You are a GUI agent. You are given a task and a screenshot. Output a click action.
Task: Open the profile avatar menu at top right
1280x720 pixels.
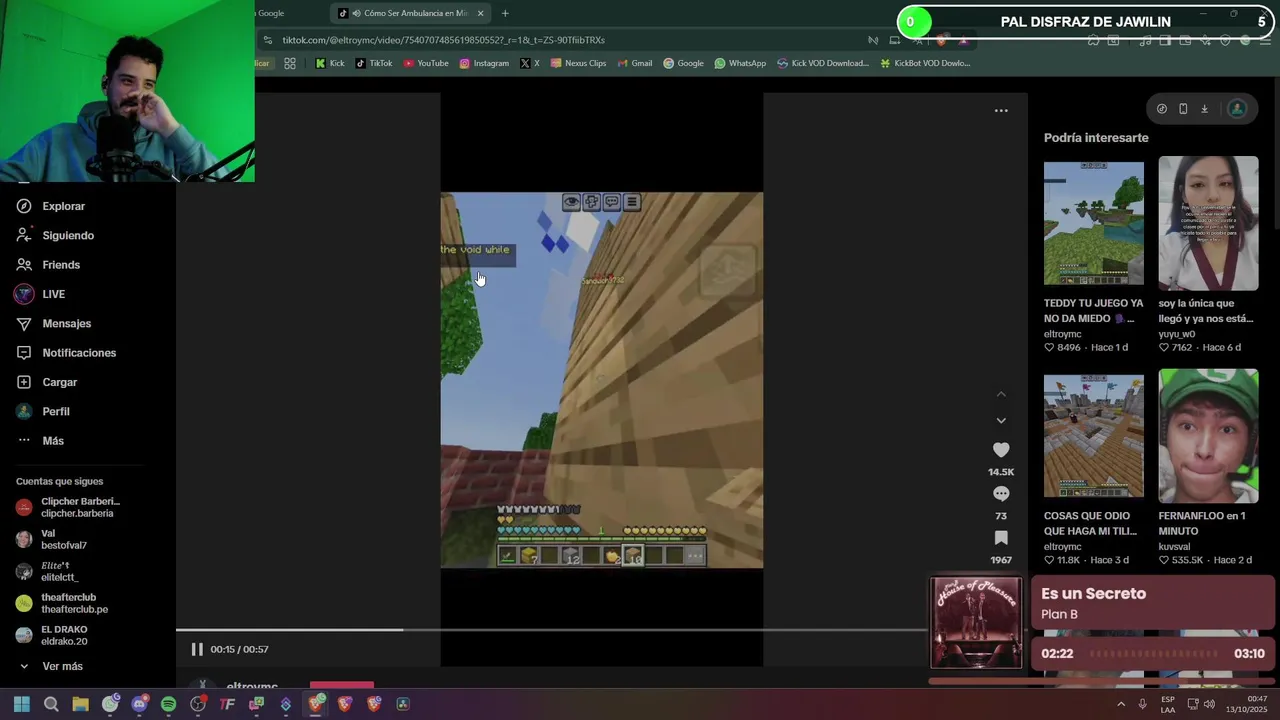(1237, 109)
